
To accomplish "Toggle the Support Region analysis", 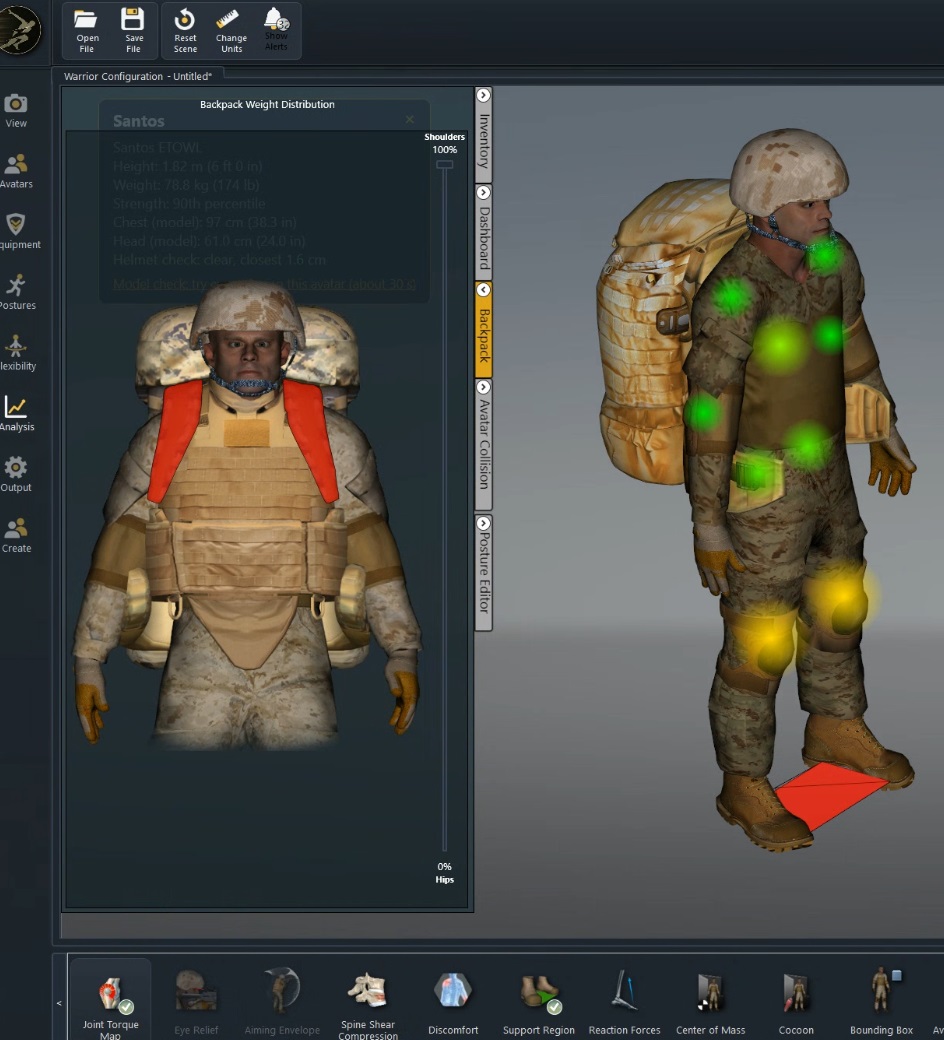I will click(539, 1003).
